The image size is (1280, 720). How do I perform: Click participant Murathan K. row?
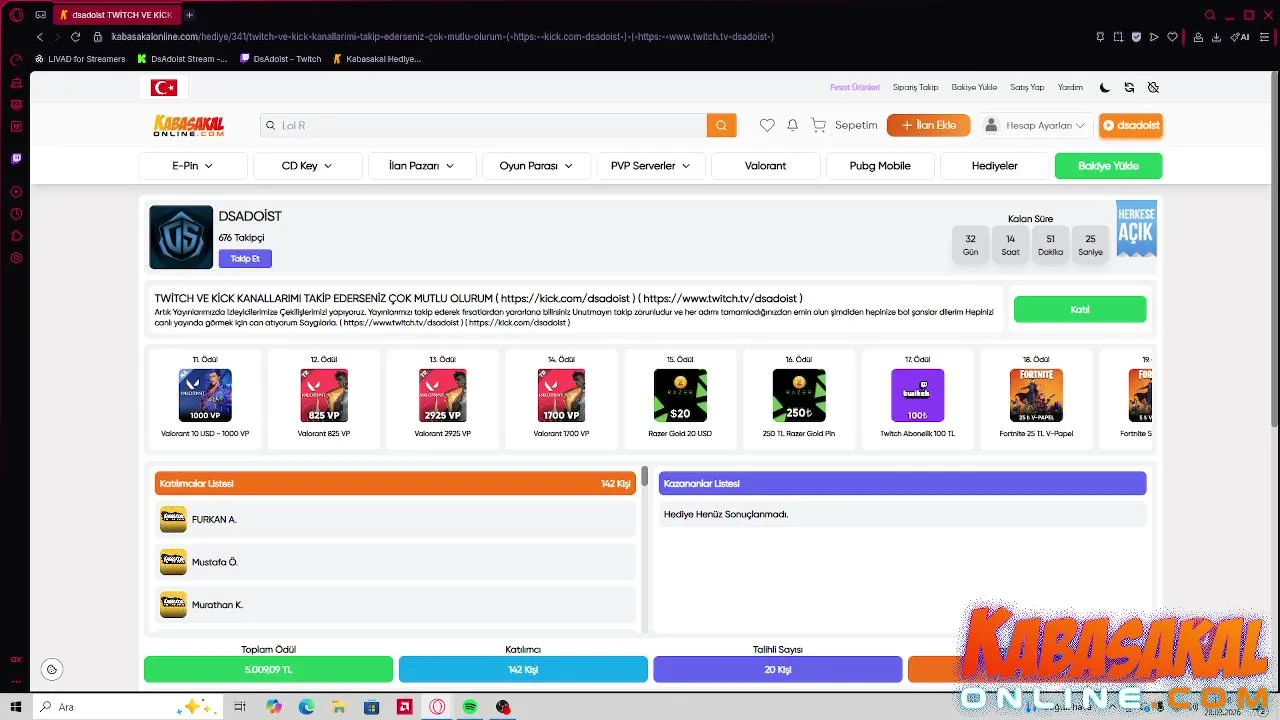[395, 605]
